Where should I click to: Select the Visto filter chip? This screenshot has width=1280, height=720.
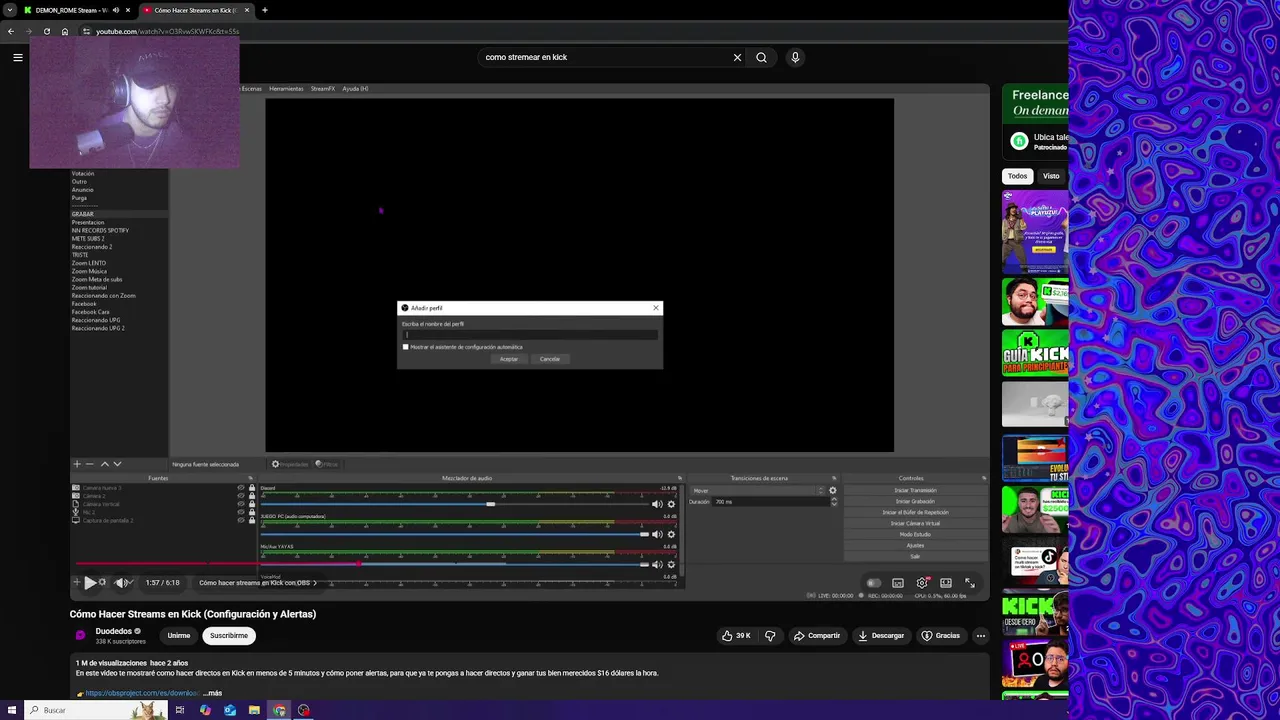(1051, 176)
